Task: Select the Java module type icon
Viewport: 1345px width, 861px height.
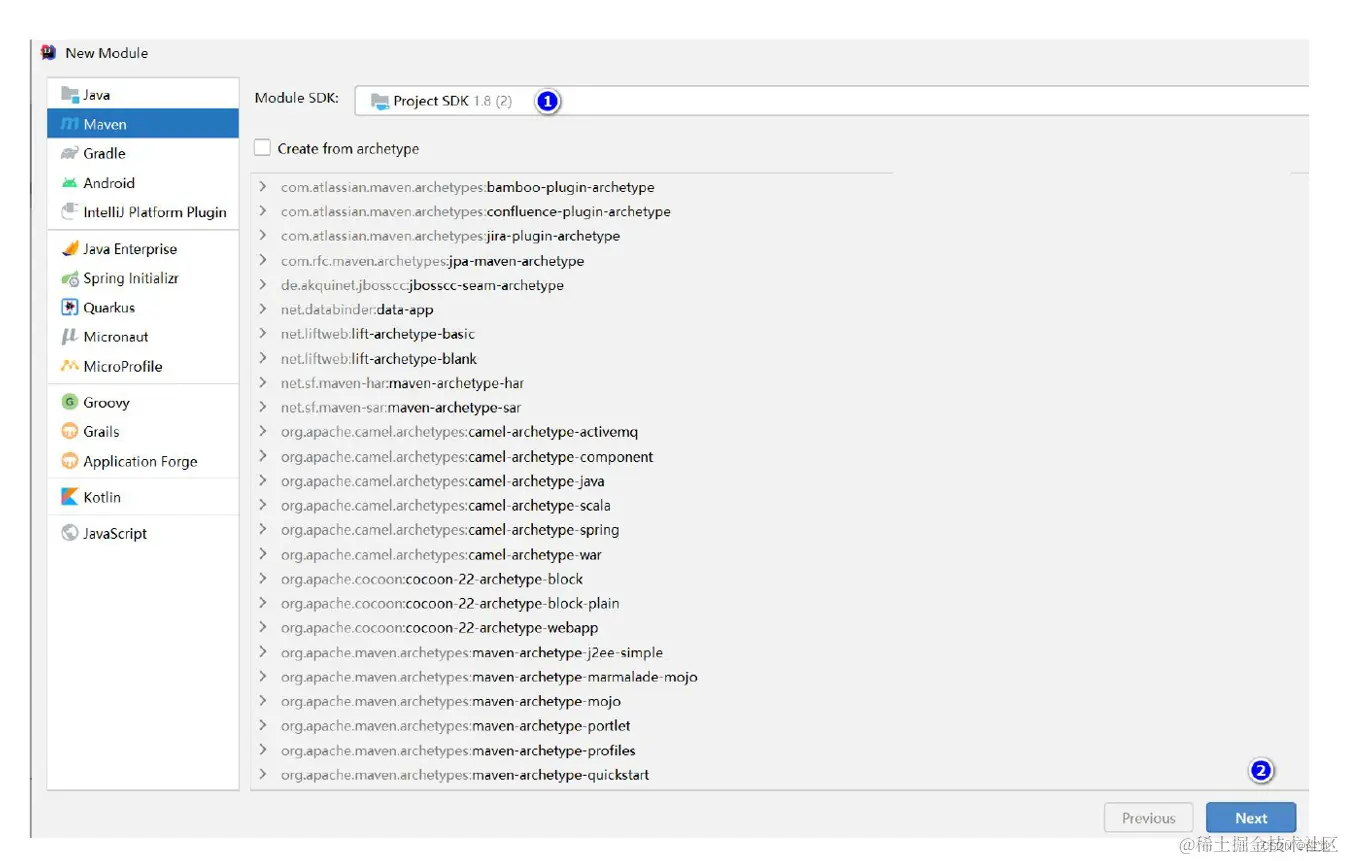Action: click(x=70, y=95)
